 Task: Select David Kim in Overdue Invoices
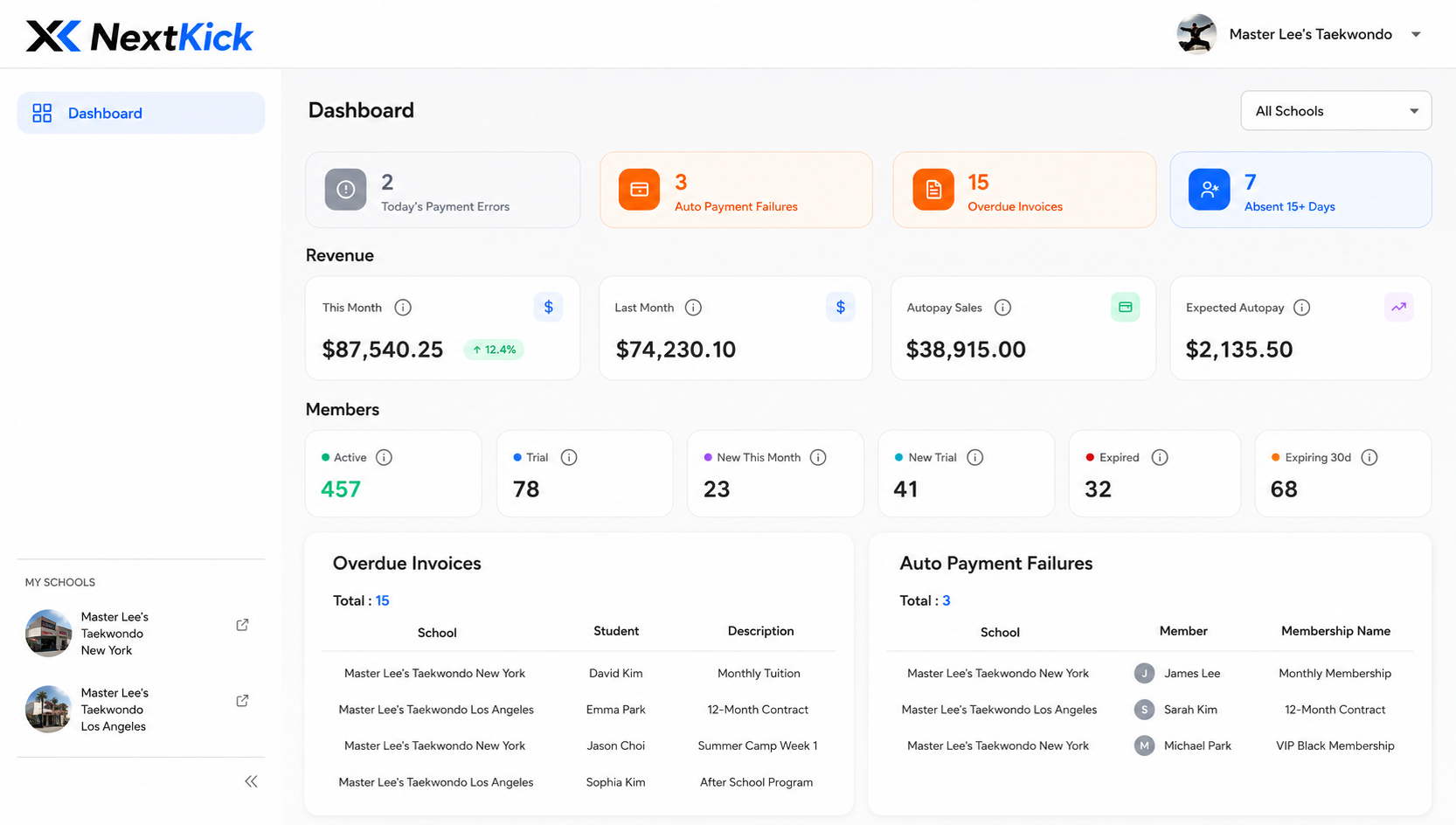(616, 674)
